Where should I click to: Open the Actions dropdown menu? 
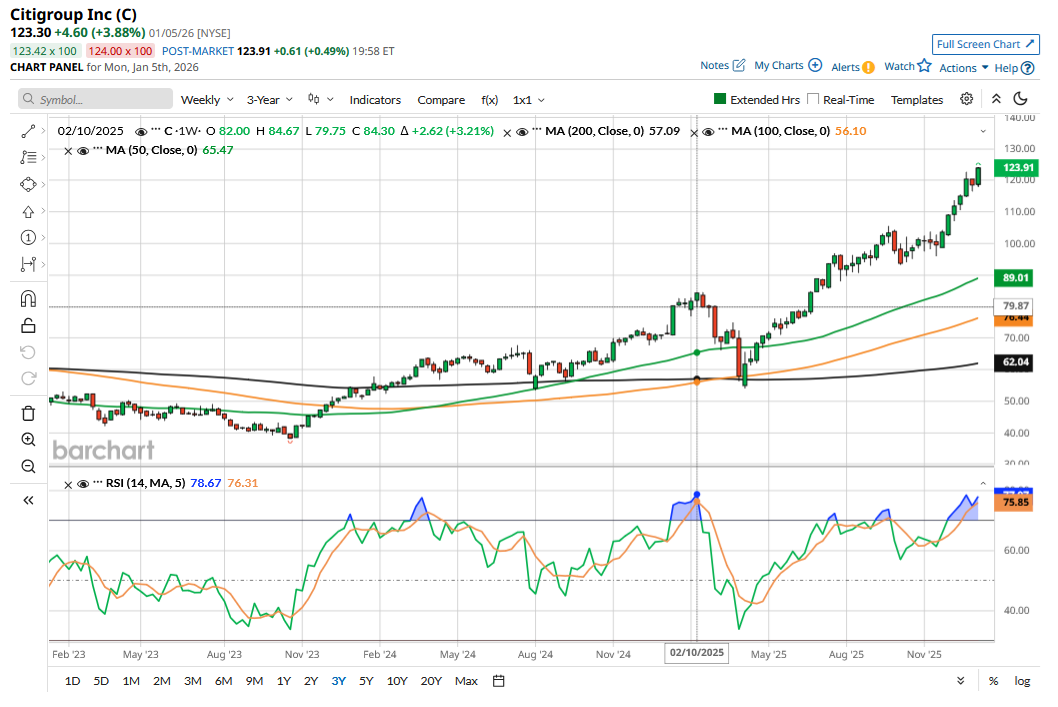(964, 68)
